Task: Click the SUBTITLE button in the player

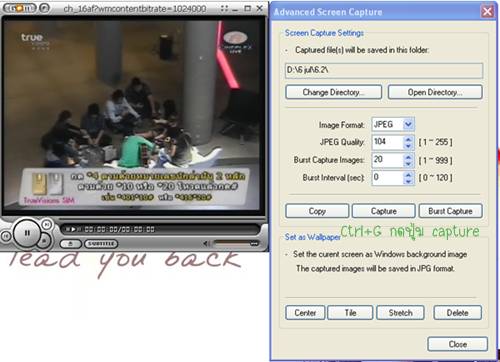Action: [x=101, y=244]
